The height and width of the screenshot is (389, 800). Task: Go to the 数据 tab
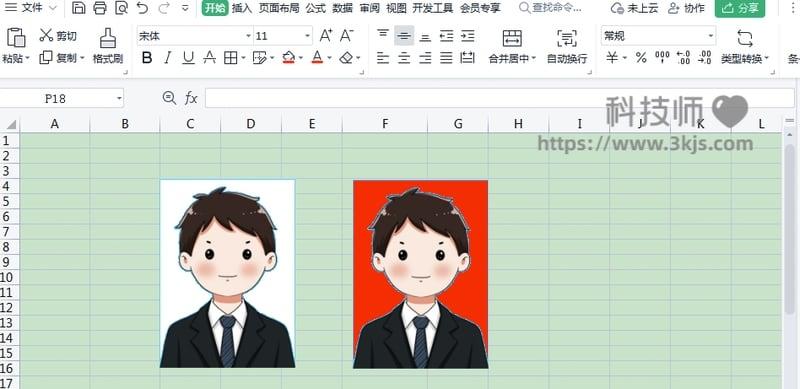pyautogui.click(x=342, y=8)
